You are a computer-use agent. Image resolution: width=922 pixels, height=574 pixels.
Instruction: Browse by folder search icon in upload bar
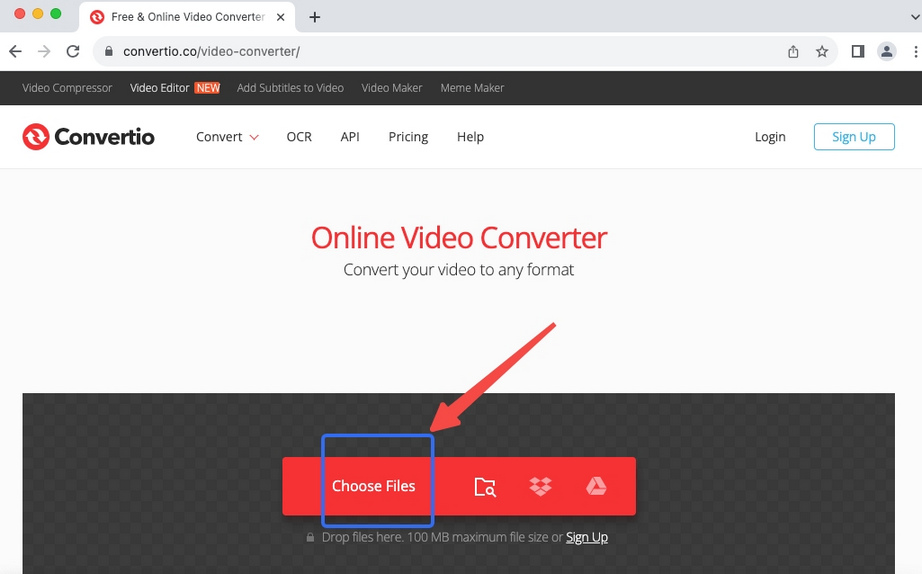click(x=485, y=486)
